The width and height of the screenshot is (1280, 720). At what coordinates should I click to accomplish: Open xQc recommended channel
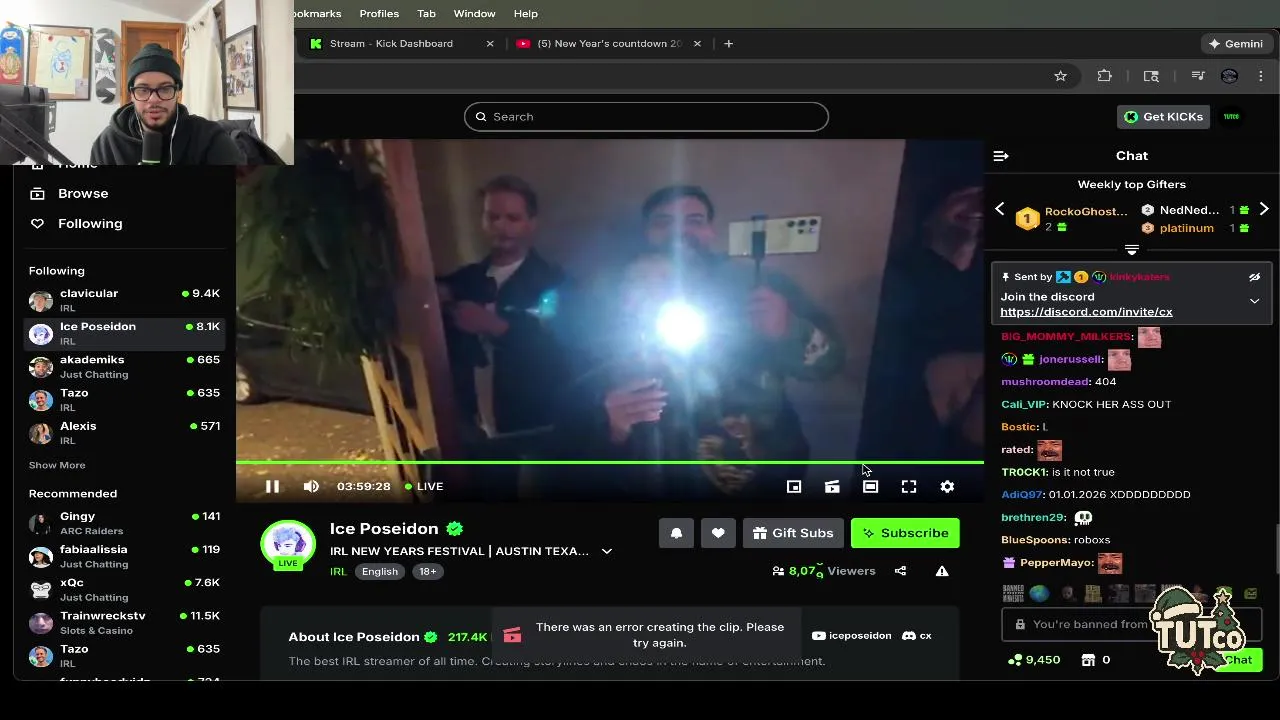click(x=124, y=589)
